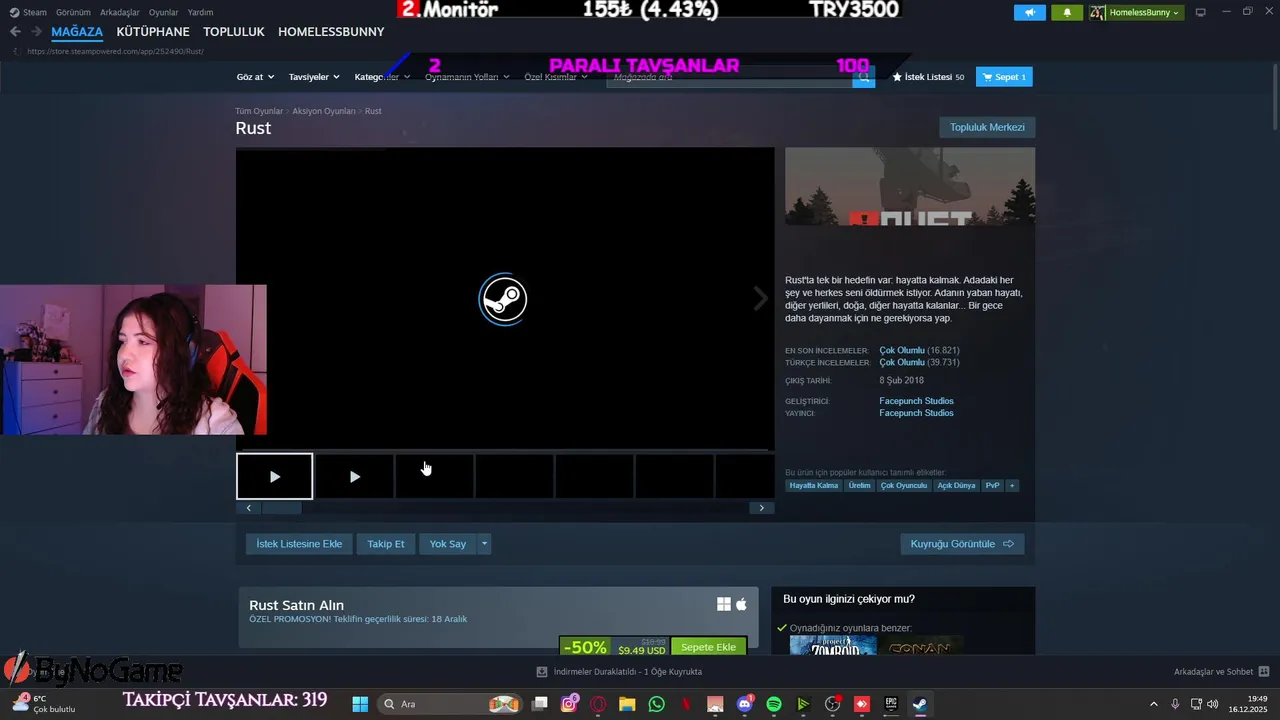Select the third screenshot thumbnail
This screenshot has height=720, width=1280.
434,477
